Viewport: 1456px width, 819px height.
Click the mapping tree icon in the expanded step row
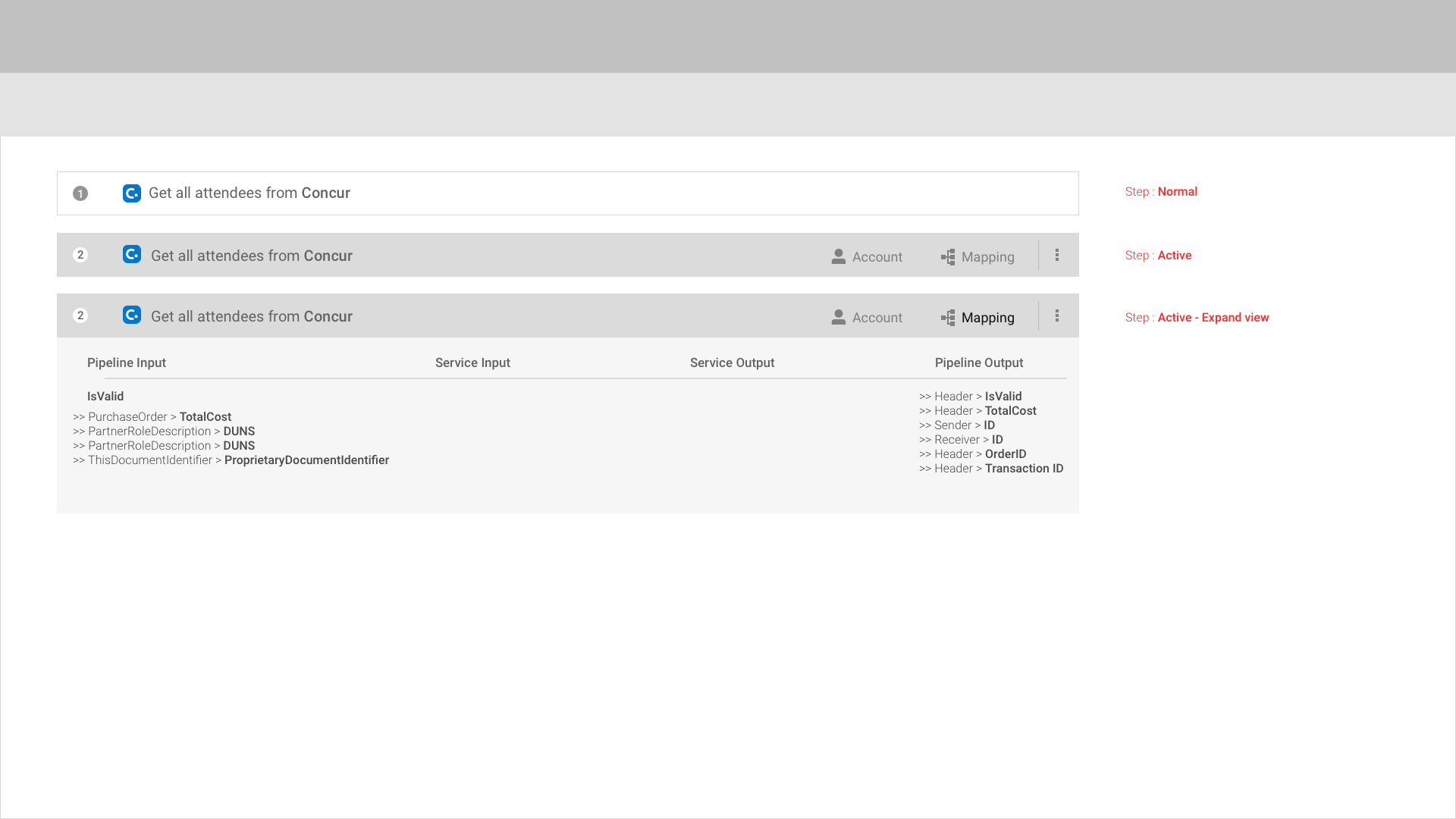(x=948, y=318)
